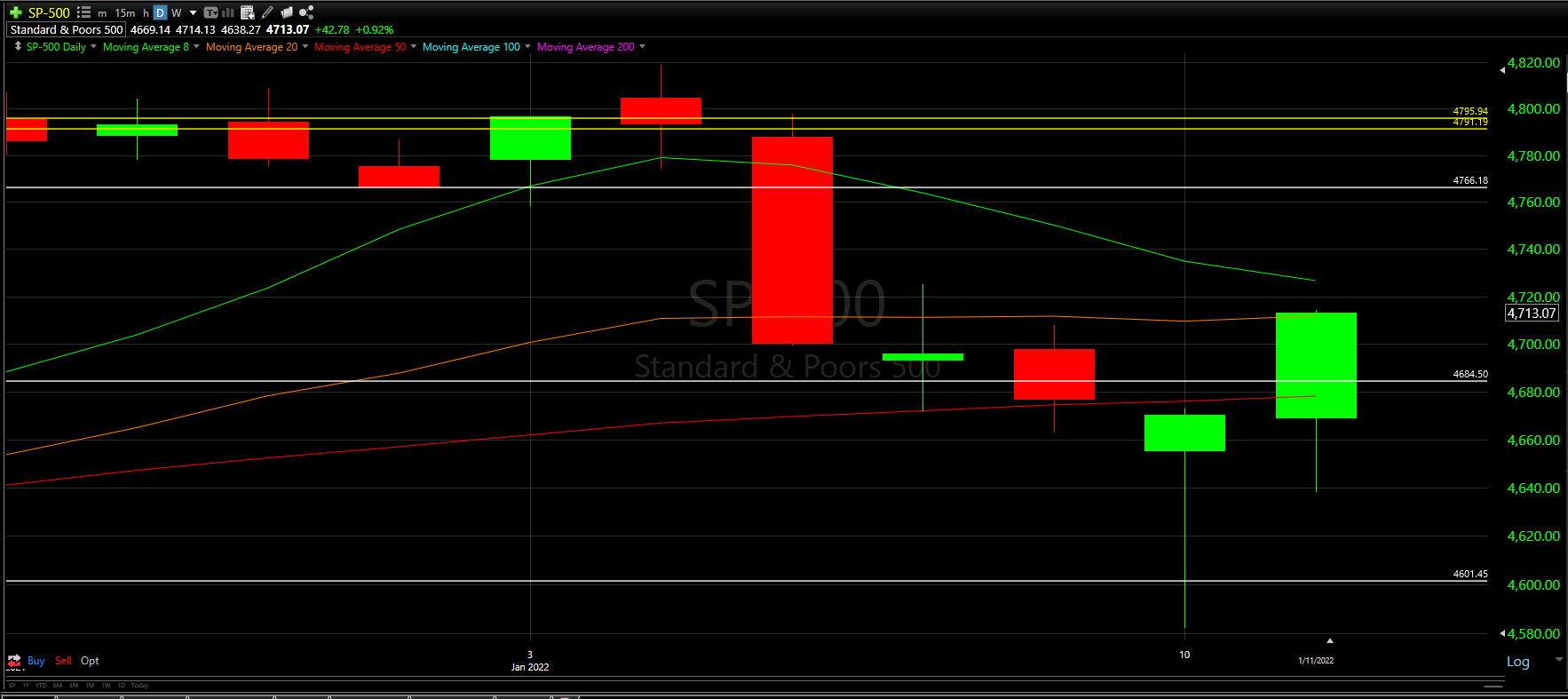Expand the Moving Average 8 dropdown
This screenshot has height=699, width=1568.
(x=196, y=46)
